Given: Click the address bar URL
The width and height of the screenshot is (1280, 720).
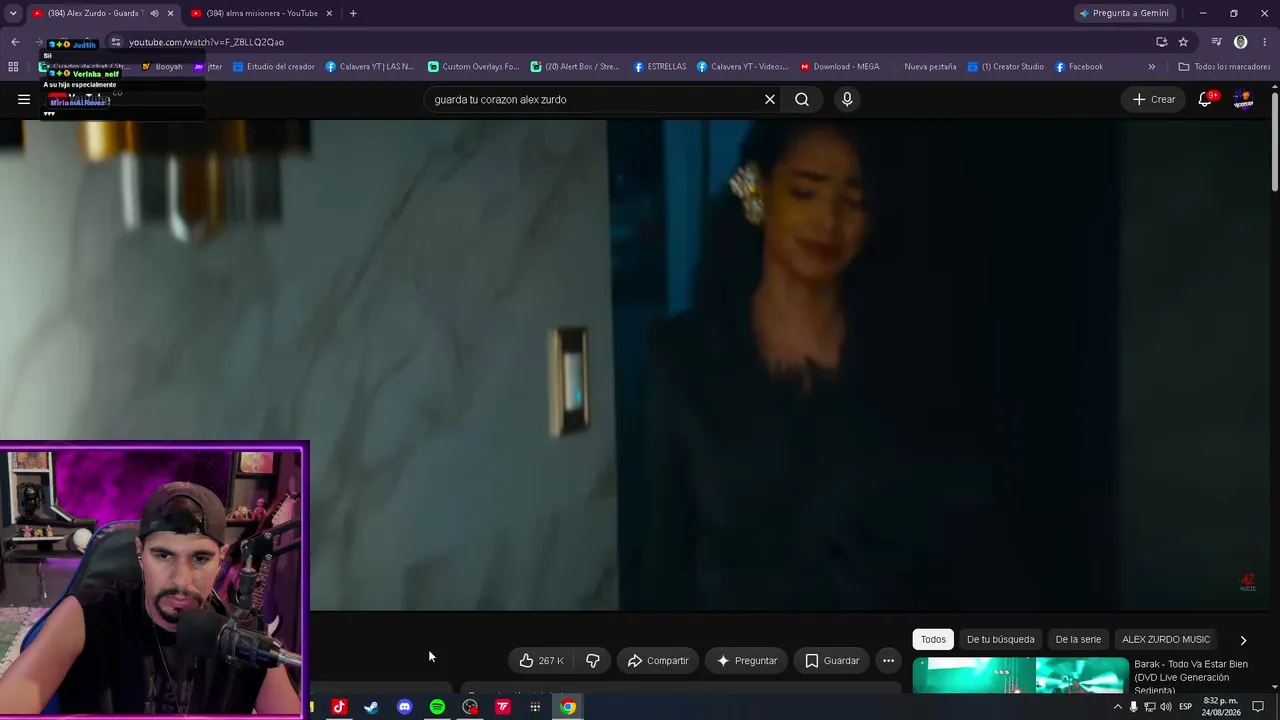Looking at the screenshot, I should (x=206, y=42).
